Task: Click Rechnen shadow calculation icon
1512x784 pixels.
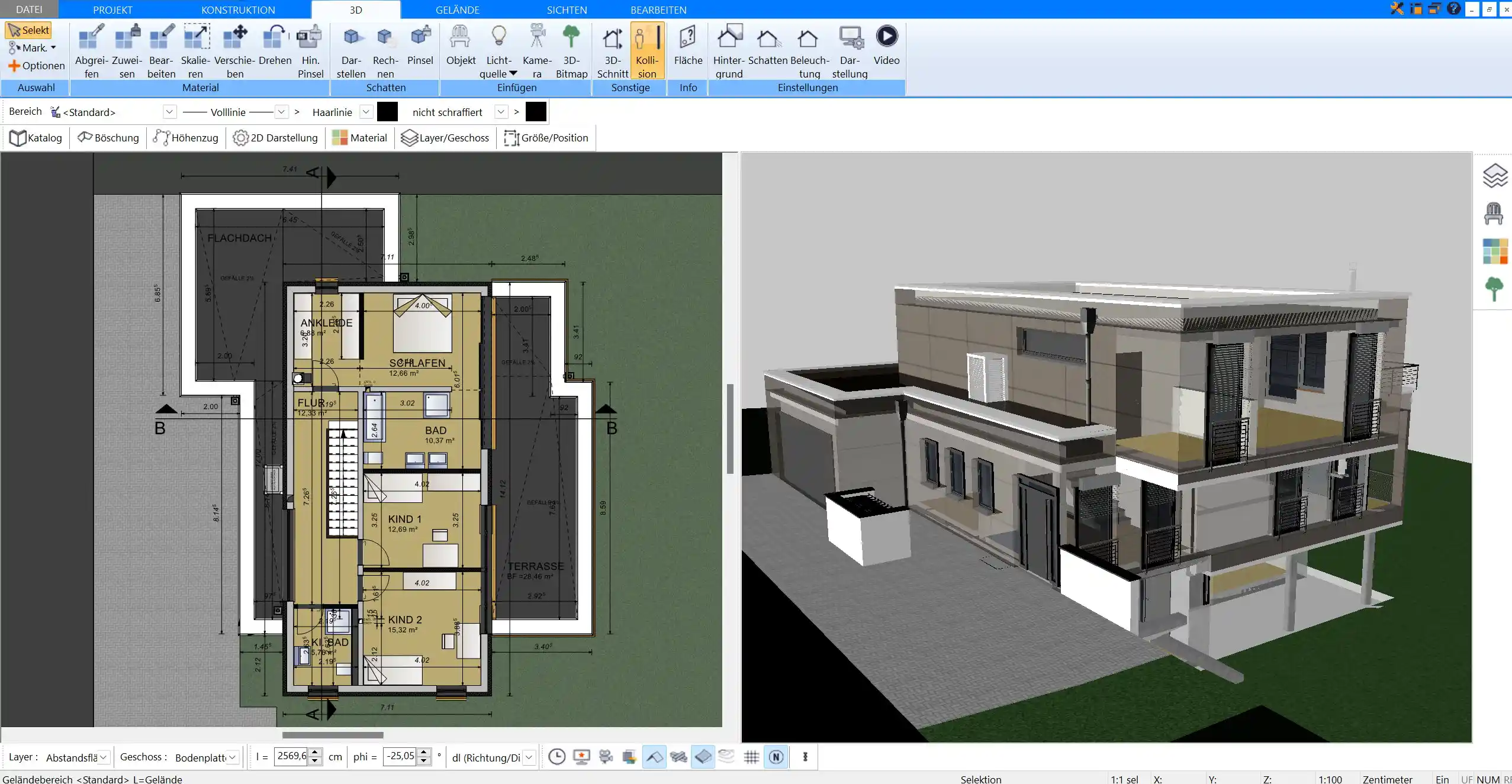Action: 385,51
